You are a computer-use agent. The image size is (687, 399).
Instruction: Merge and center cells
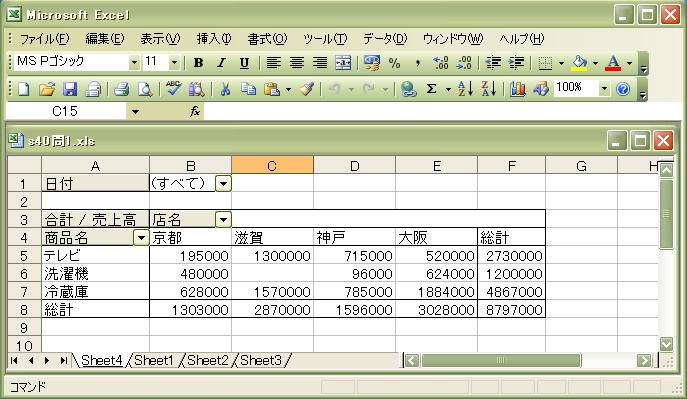(x=343, y=63)
